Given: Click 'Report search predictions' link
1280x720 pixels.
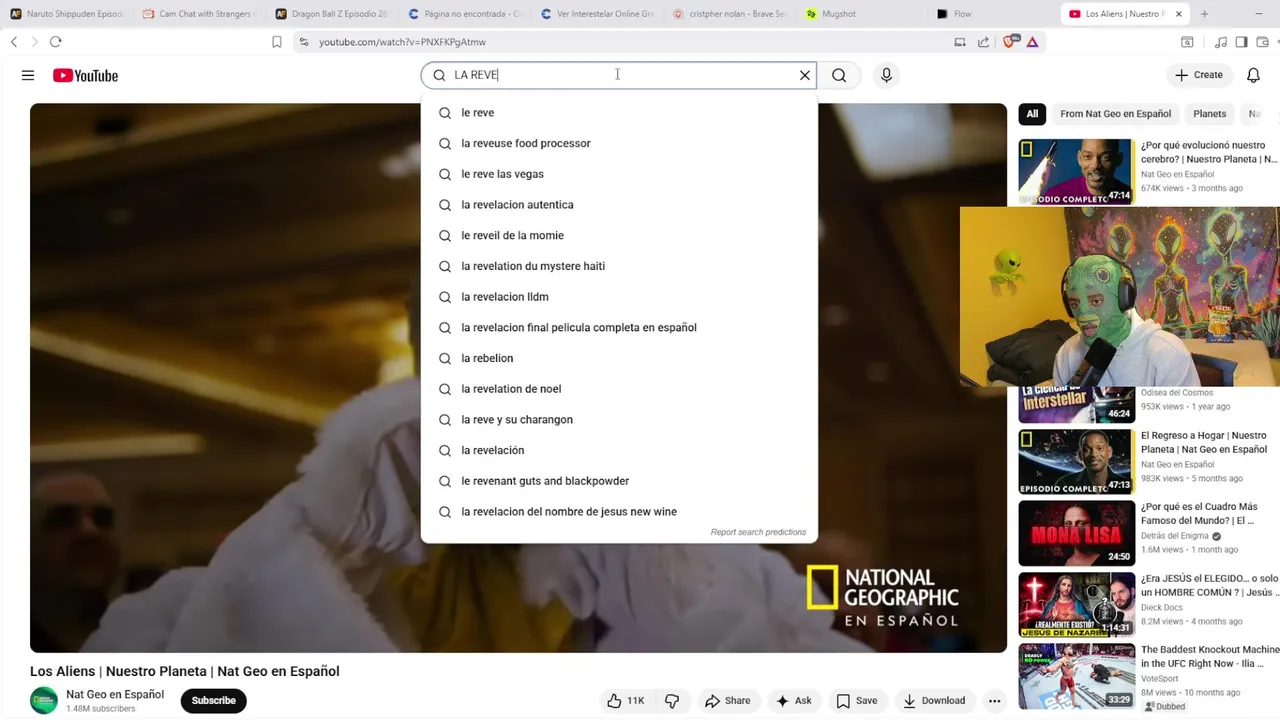Looking at the screenshot, I should coord(758,532).
